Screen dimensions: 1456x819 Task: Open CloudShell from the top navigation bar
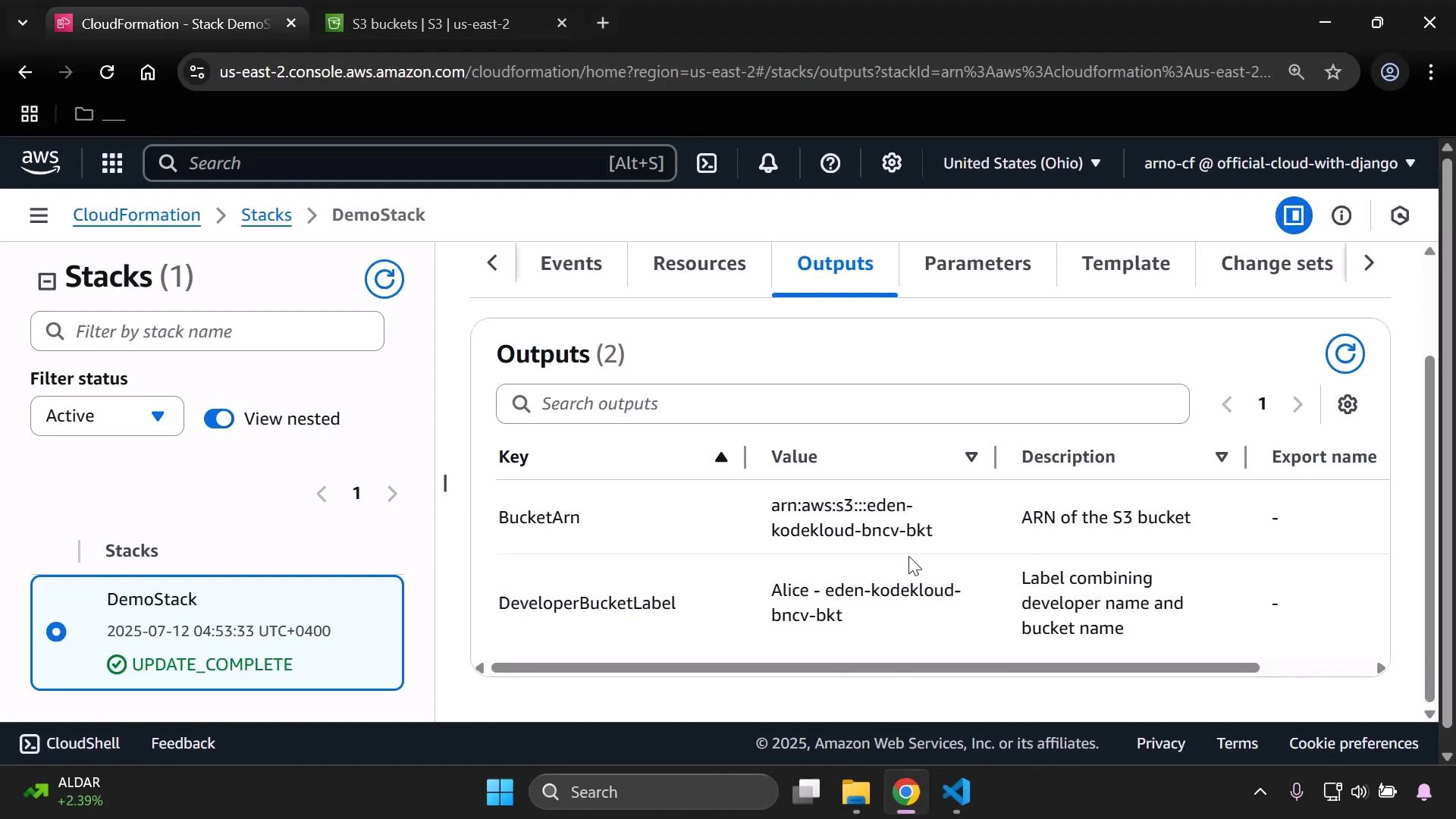707,163
